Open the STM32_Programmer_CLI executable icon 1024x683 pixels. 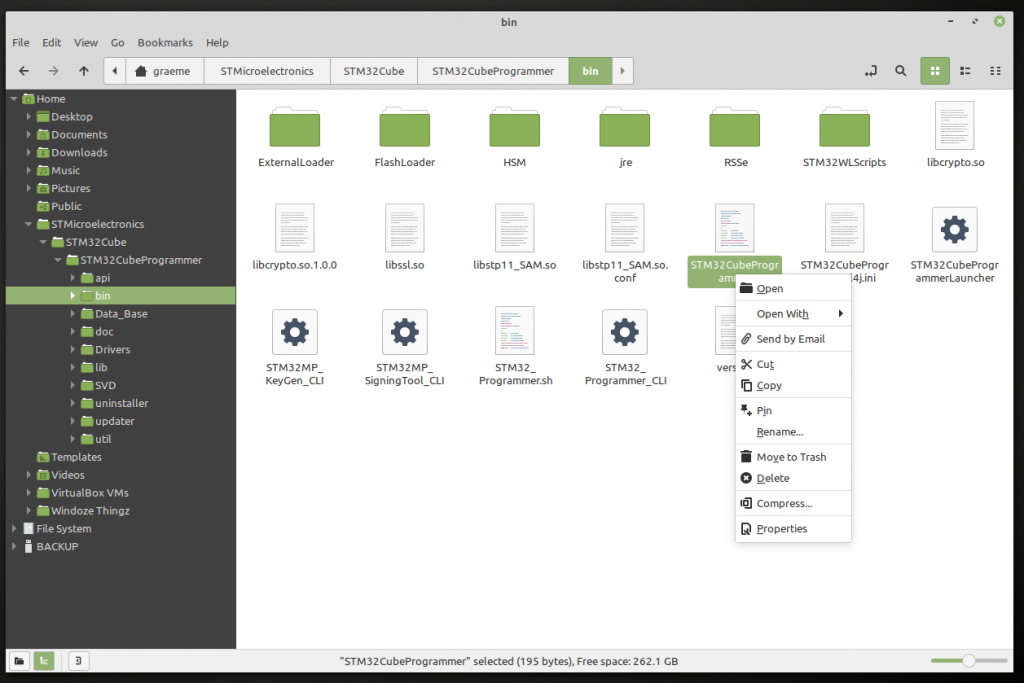tap(625, 331)
